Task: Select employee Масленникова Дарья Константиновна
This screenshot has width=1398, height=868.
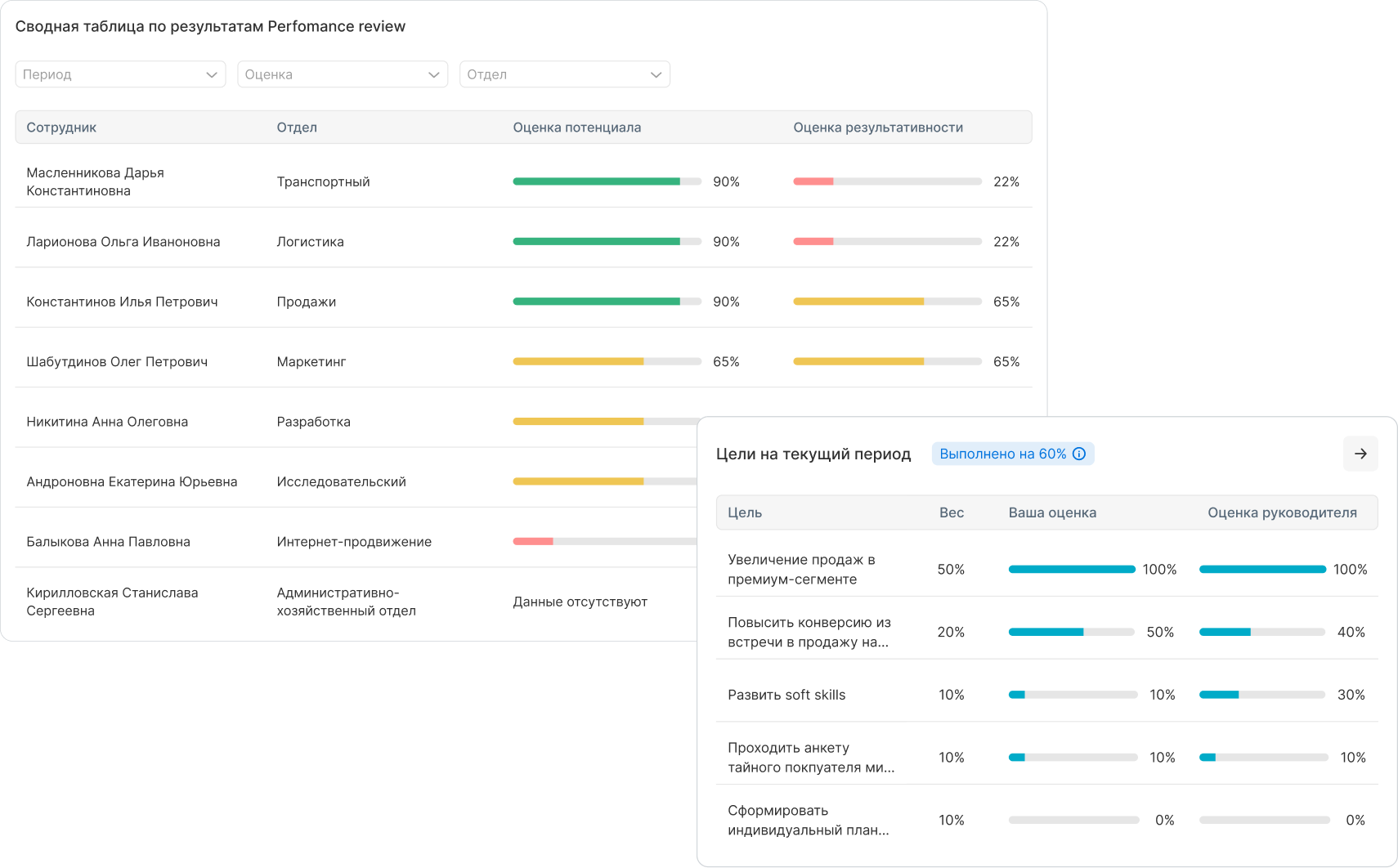Action: point(96,181)
